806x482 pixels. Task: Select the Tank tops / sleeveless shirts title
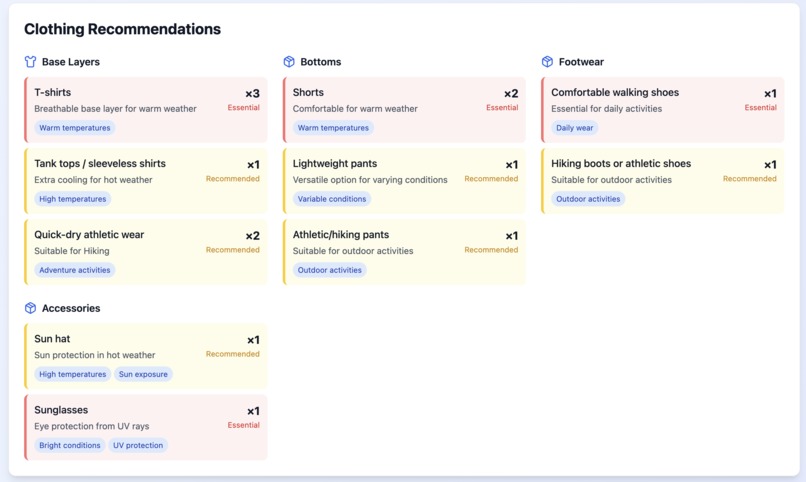point(100,163)
